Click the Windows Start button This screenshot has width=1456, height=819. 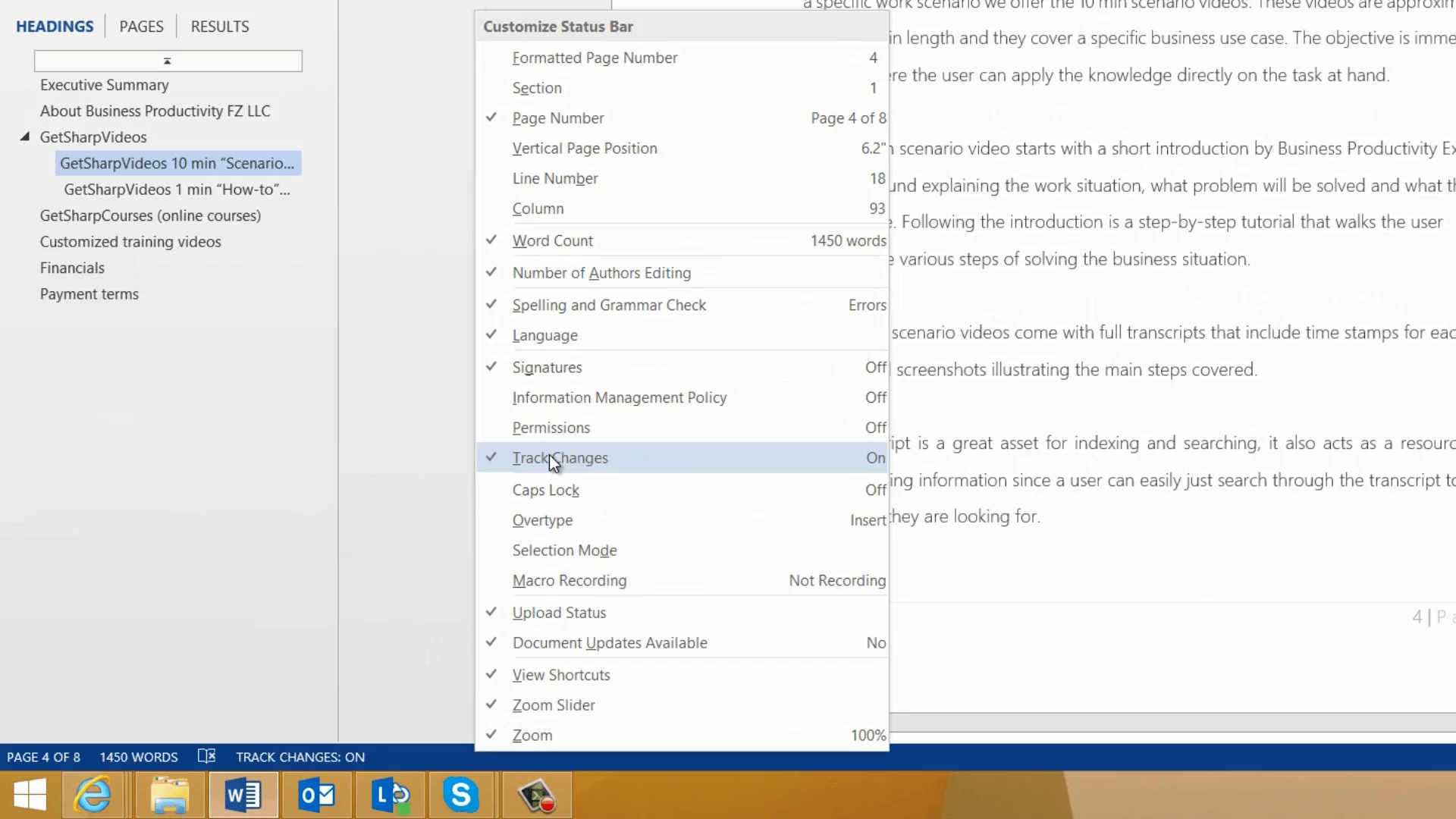(x=30, y=795)
